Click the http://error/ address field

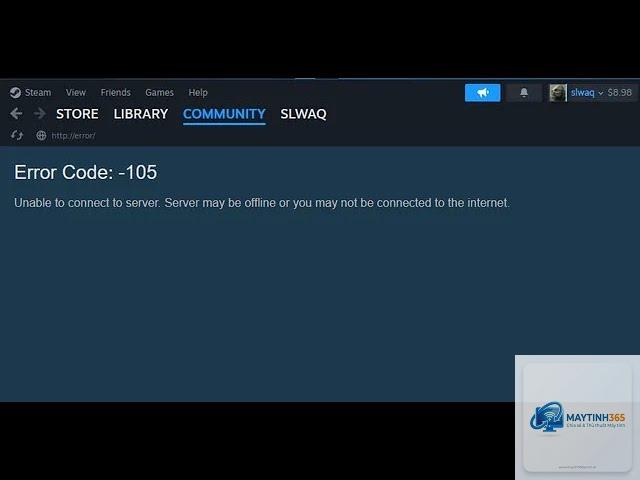[73, 136]
